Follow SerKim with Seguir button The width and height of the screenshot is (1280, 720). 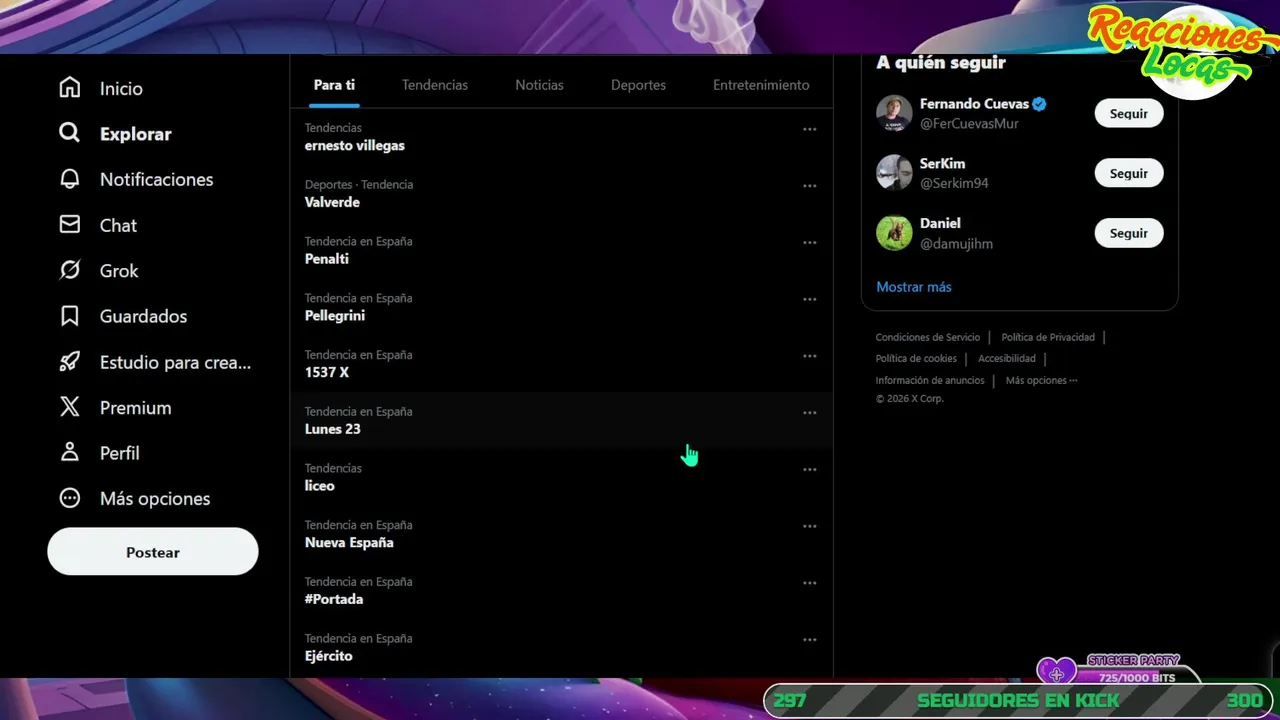pyautogui.click(x=1129, y=173)
